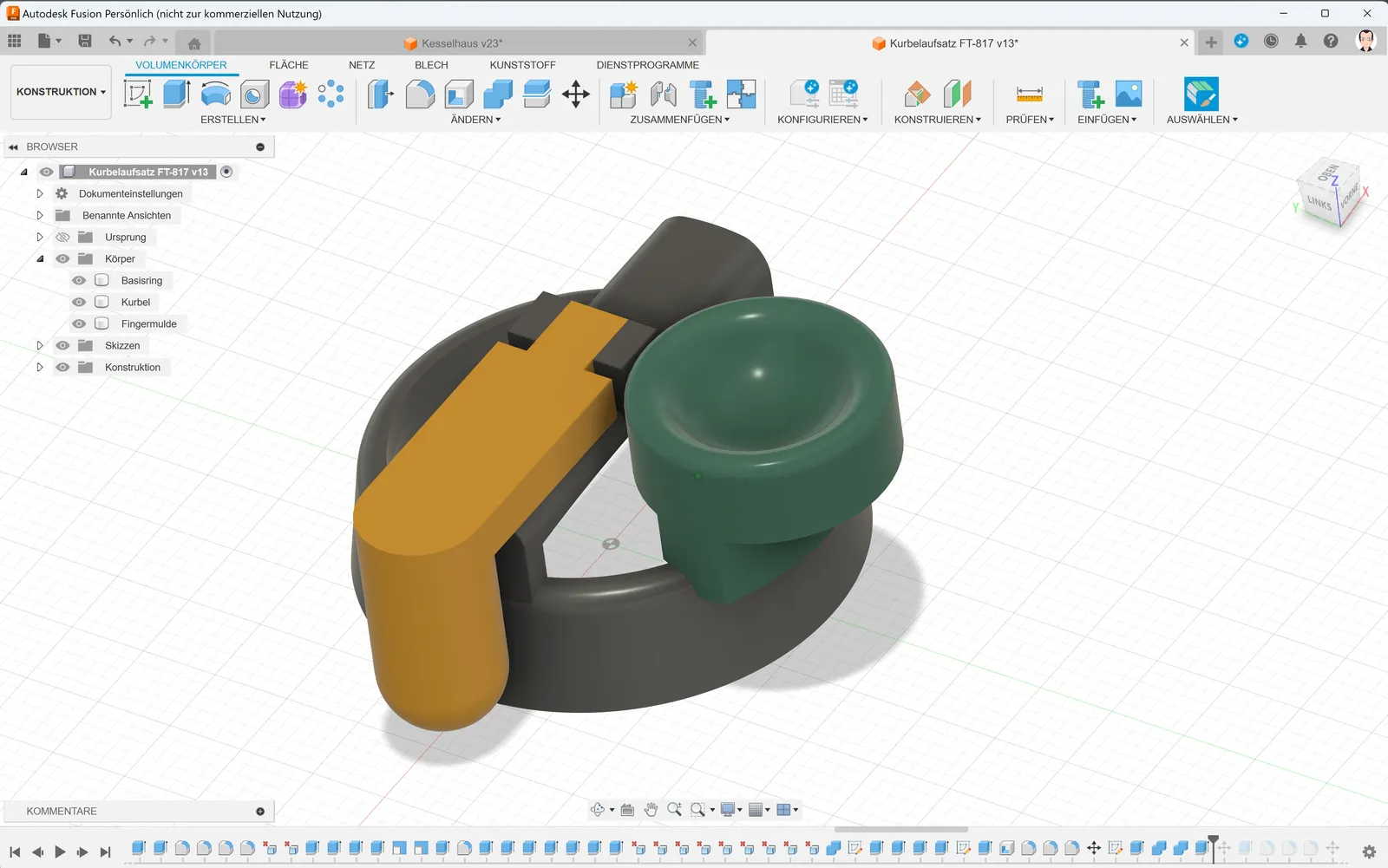
Task: Expand the Dokumenteinstellungen tree node
Action: click(39, 193)
